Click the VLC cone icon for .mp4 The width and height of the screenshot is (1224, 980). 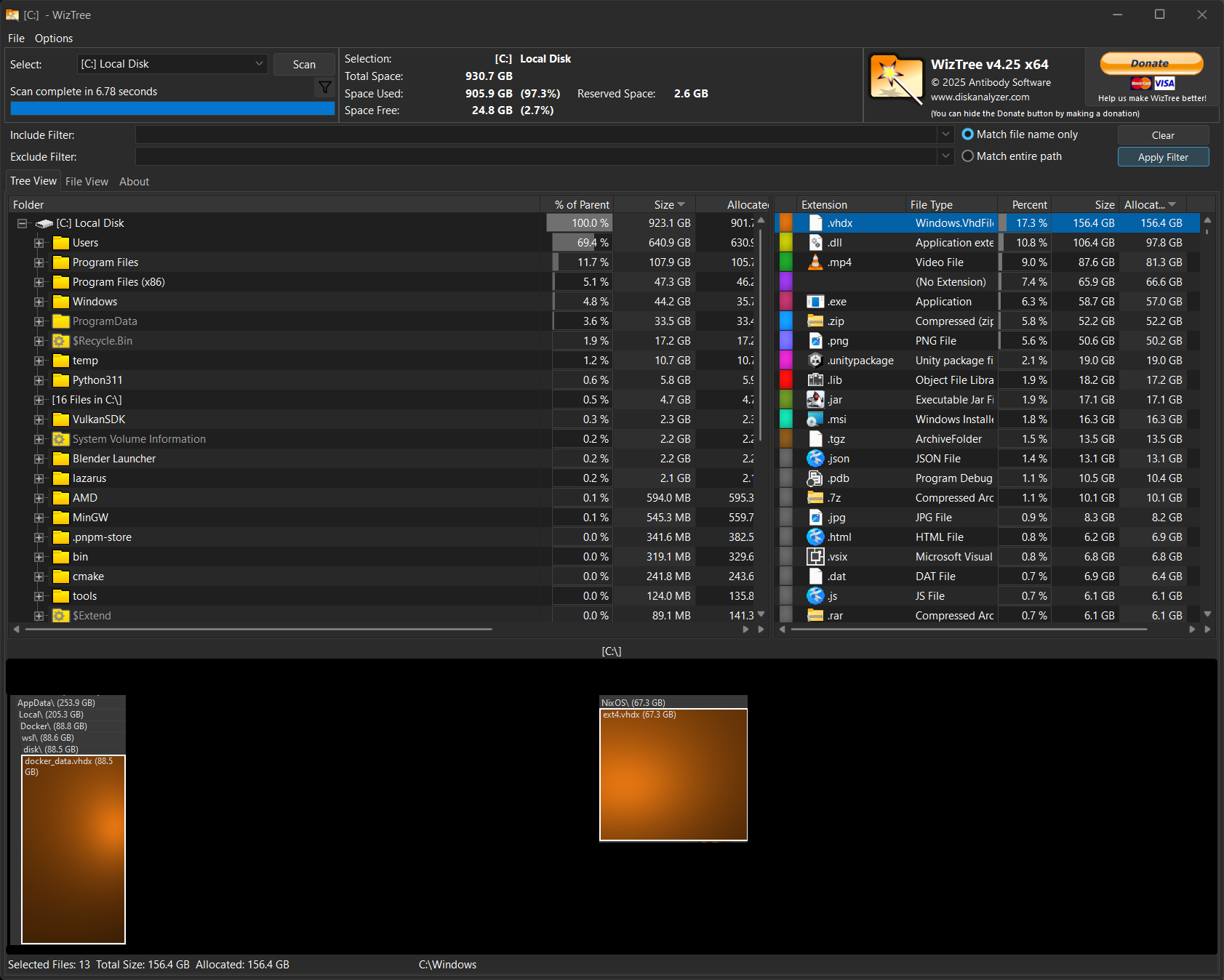815,262
